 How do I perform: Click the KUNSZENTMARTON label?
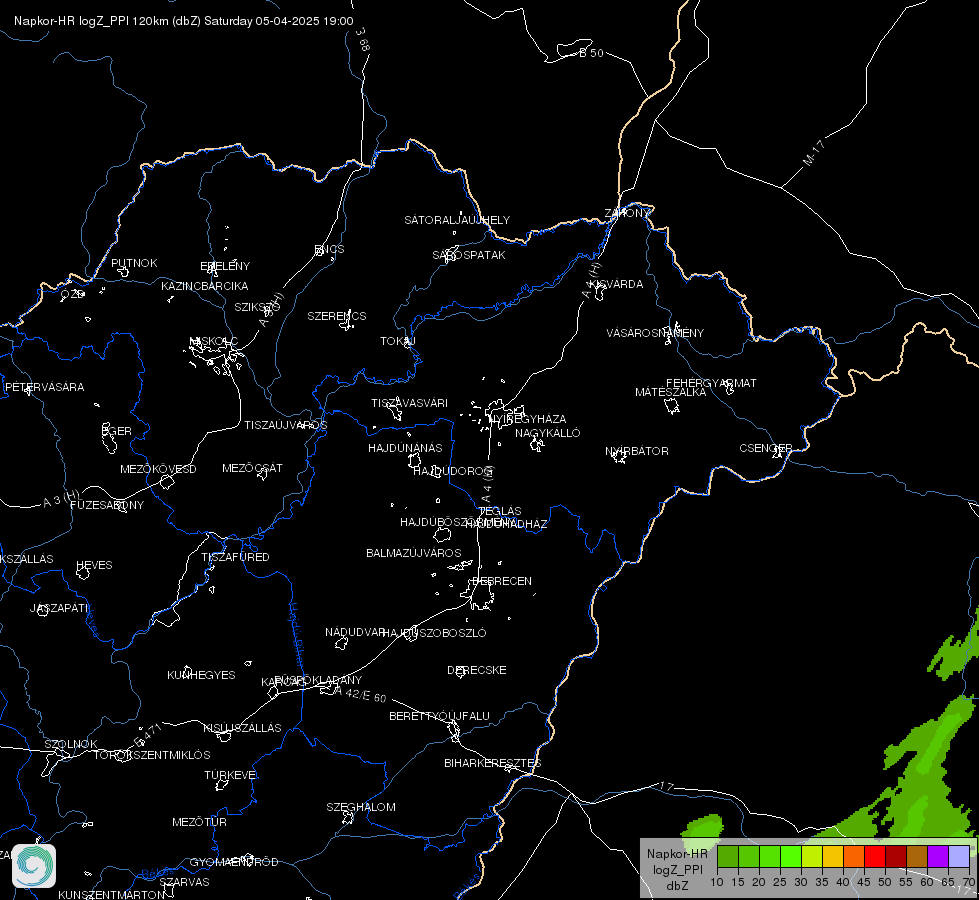[x=112, y=894]
